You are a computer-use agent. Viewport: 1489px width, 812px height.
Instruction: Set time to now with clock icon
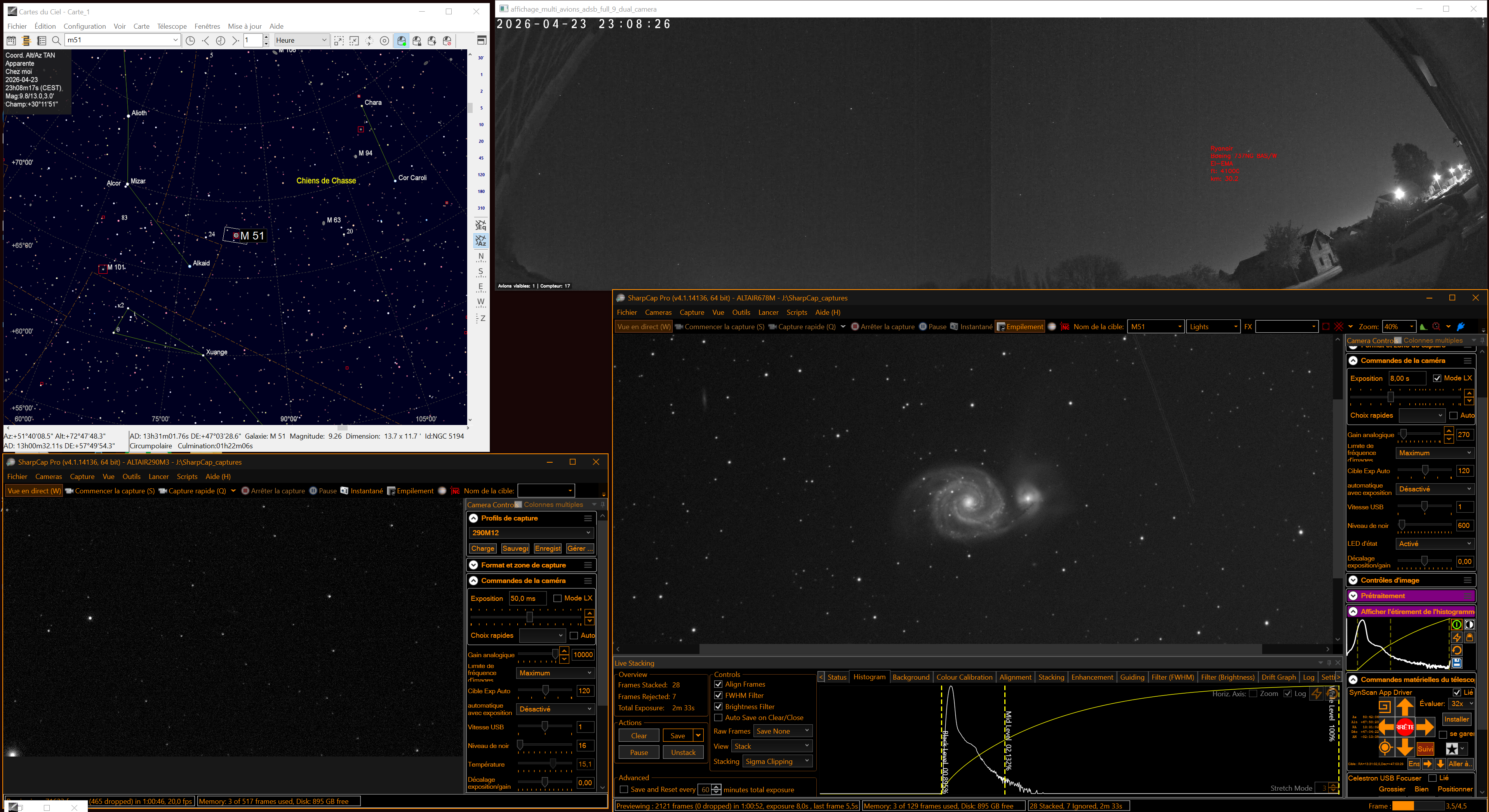tap(190, 40)
